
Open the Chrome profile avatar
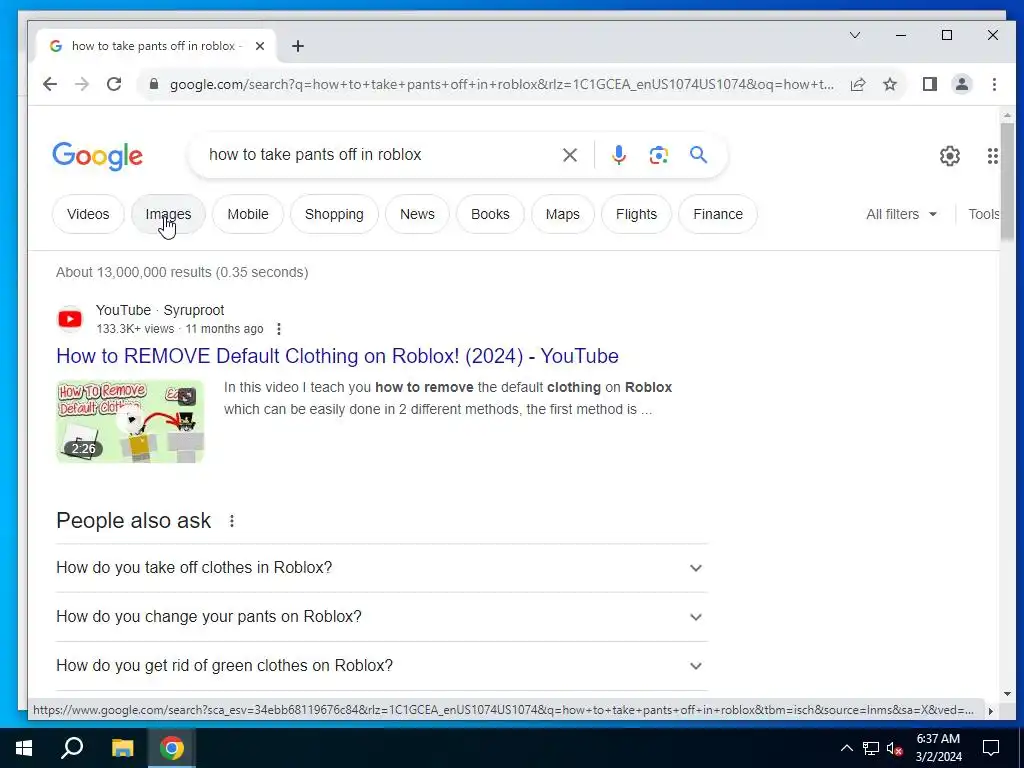(961, 84)
